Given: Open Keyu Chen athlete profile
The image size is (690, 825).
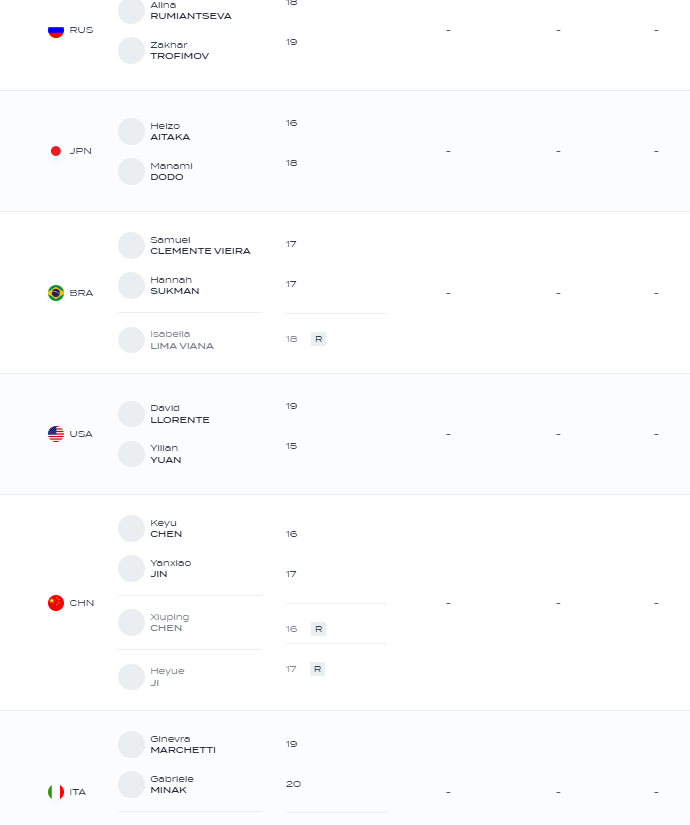Looking at the screenshot, I should pyautogui.click(x=166, y=528).
